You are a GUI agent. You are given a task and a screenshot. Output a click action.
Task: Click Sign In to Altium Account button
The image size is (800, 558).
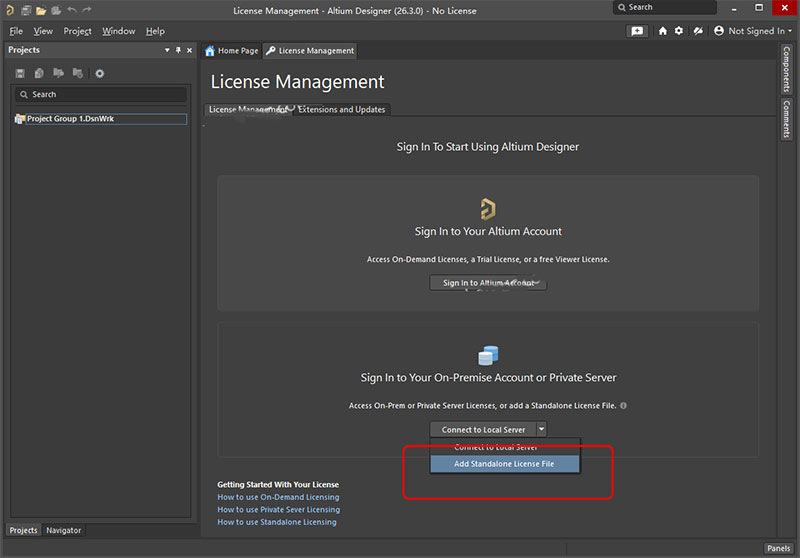click(x=488, y=283)
